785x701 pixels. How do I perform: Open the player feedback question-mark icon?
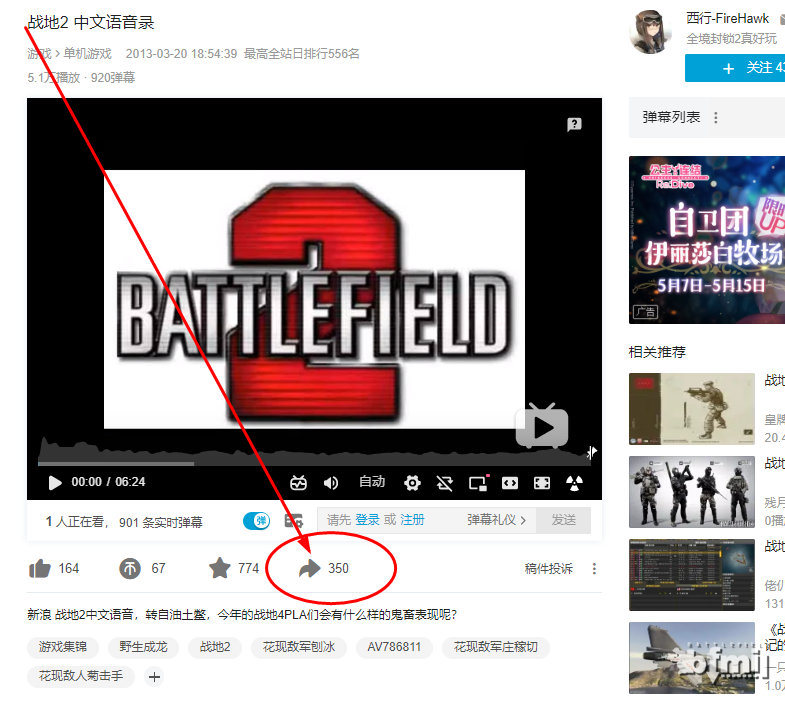click(574, 124)
